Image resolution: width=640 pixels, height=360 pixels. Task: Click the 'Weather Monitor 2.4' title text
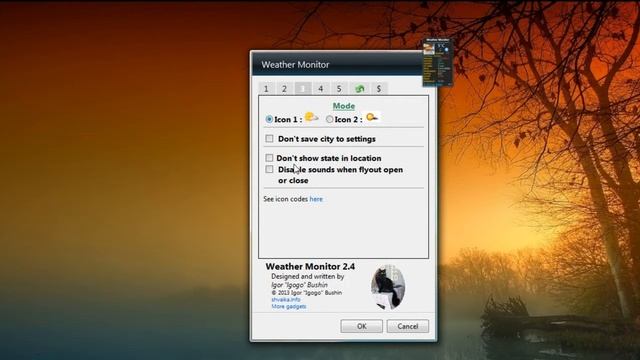click(x=310, y=267)
